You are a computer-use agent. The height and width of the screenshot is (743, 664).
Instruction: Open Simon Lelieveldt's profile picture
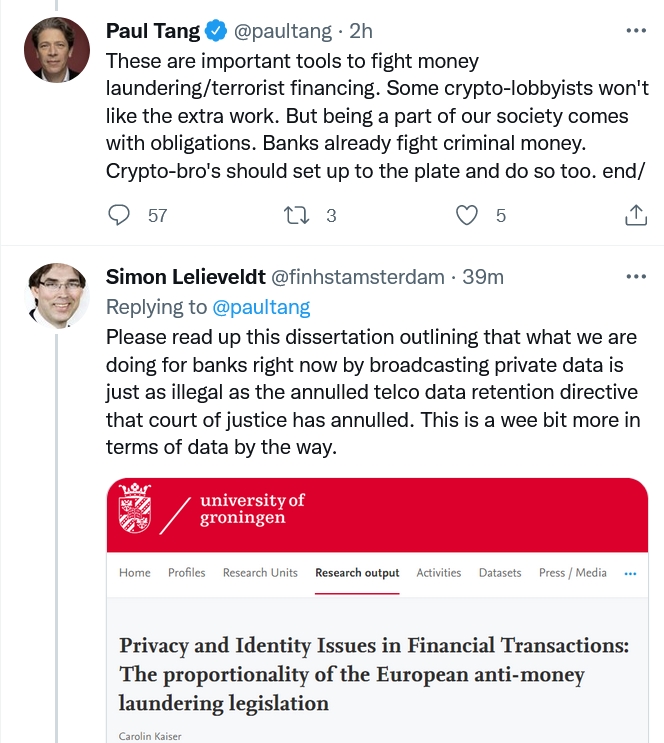click(57, 296)
